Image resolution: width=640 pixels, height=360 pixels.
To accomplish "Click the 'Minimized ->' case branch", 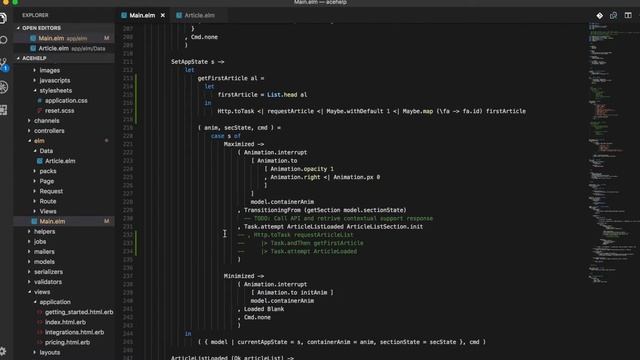I will [244, 276].
